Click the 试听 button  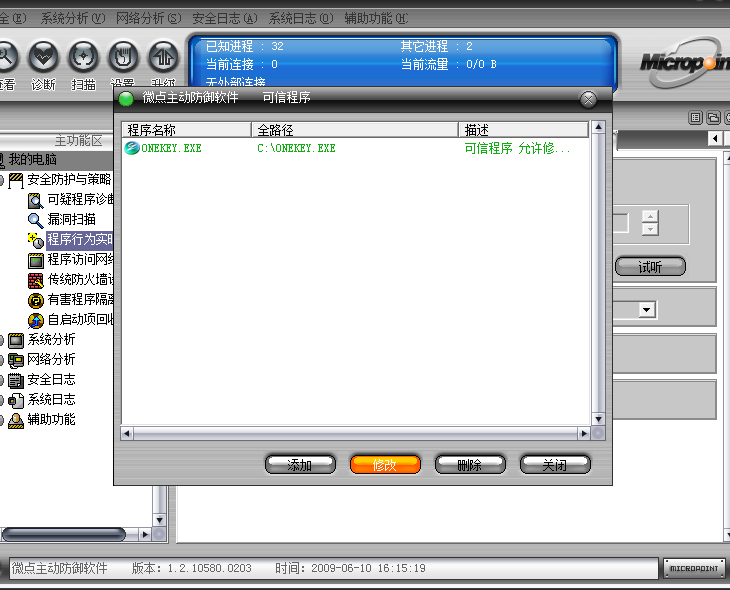(x=650, y=266)
